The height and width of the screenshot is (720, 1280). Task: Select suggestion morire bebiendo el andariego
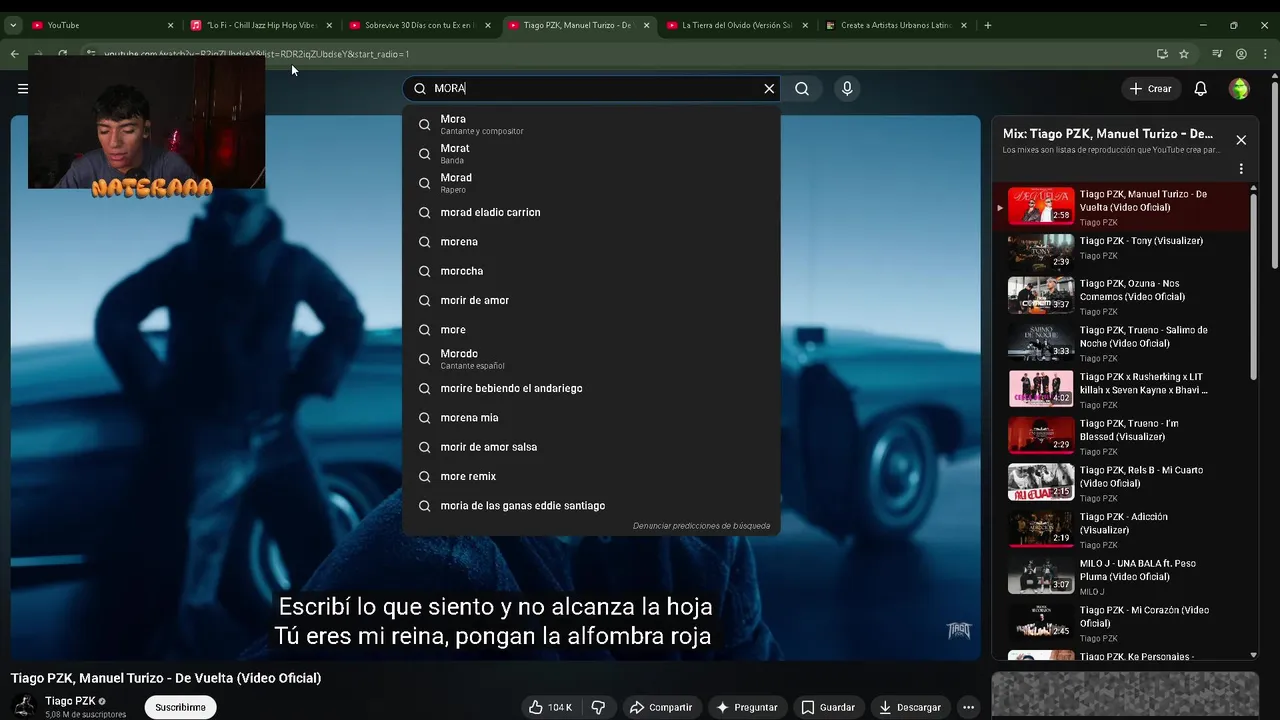click(591, 388)
